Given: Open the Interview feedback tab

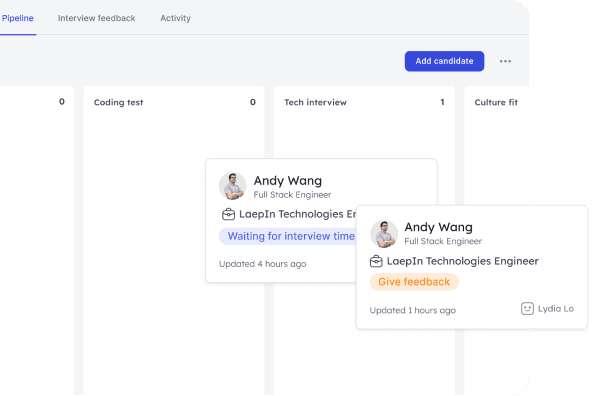Looking at the screenshot, I should click(96, 18).
